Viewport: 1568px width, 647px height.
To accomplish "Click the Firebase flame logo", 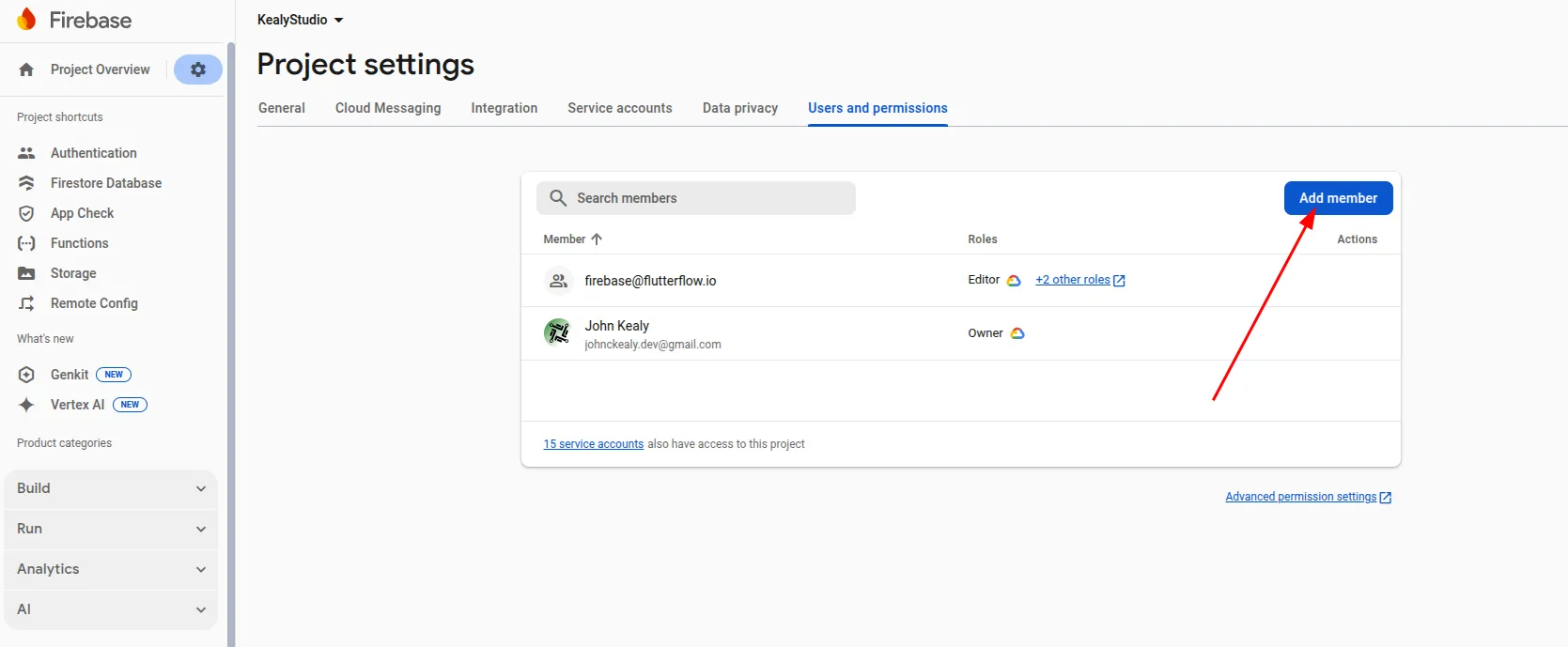I will point(26,19).
